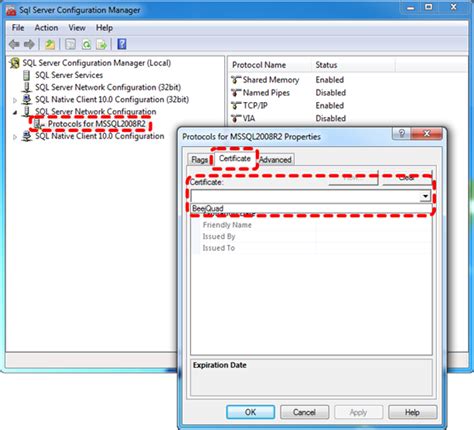Select SQL Native Client 10.0 Configuration (32bit) label
The image size is (474, 430).
(x=112, y=100)
